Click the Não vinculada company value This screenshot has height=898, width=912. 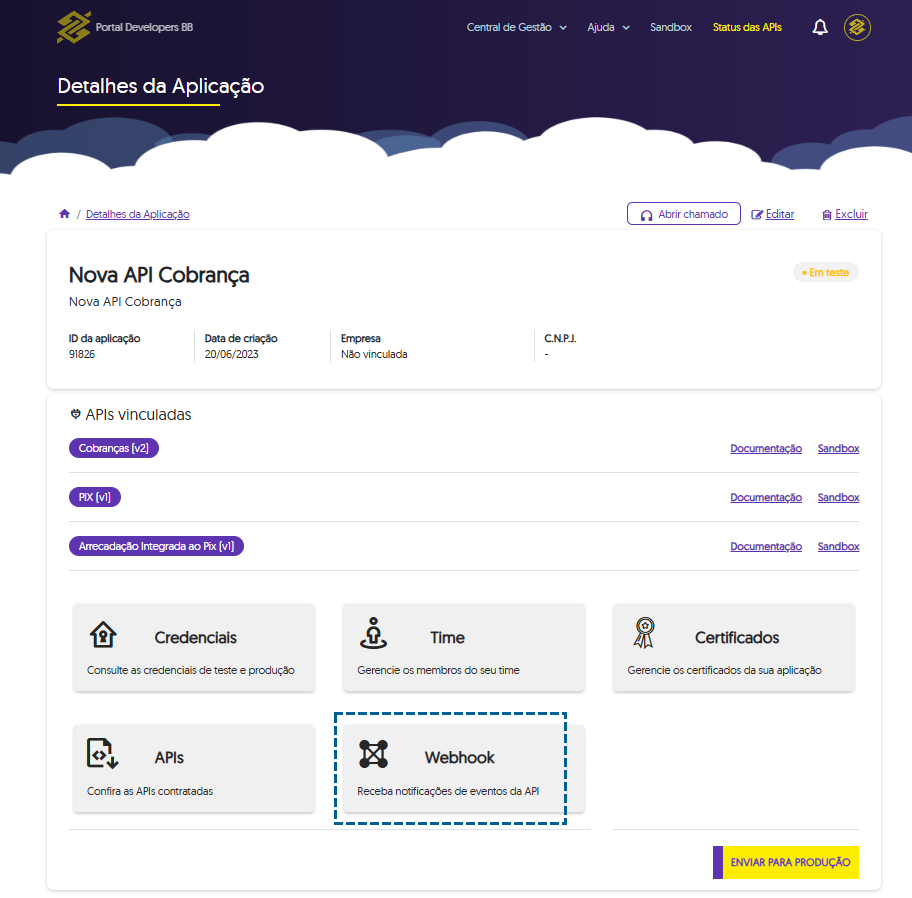click(x=374, y=354)
